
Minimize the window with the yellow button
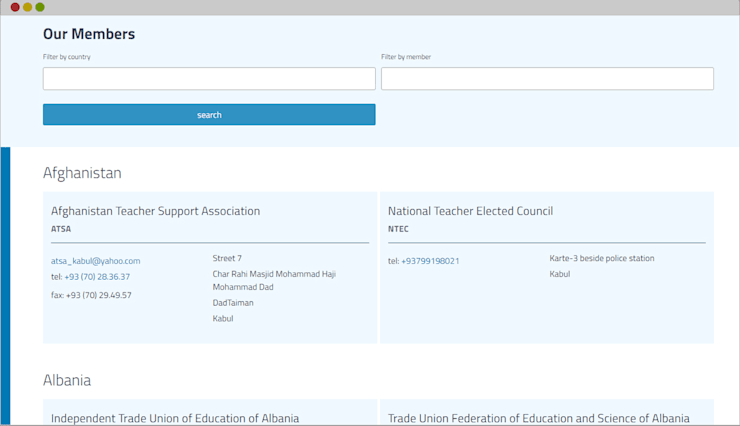pos(27,7)
